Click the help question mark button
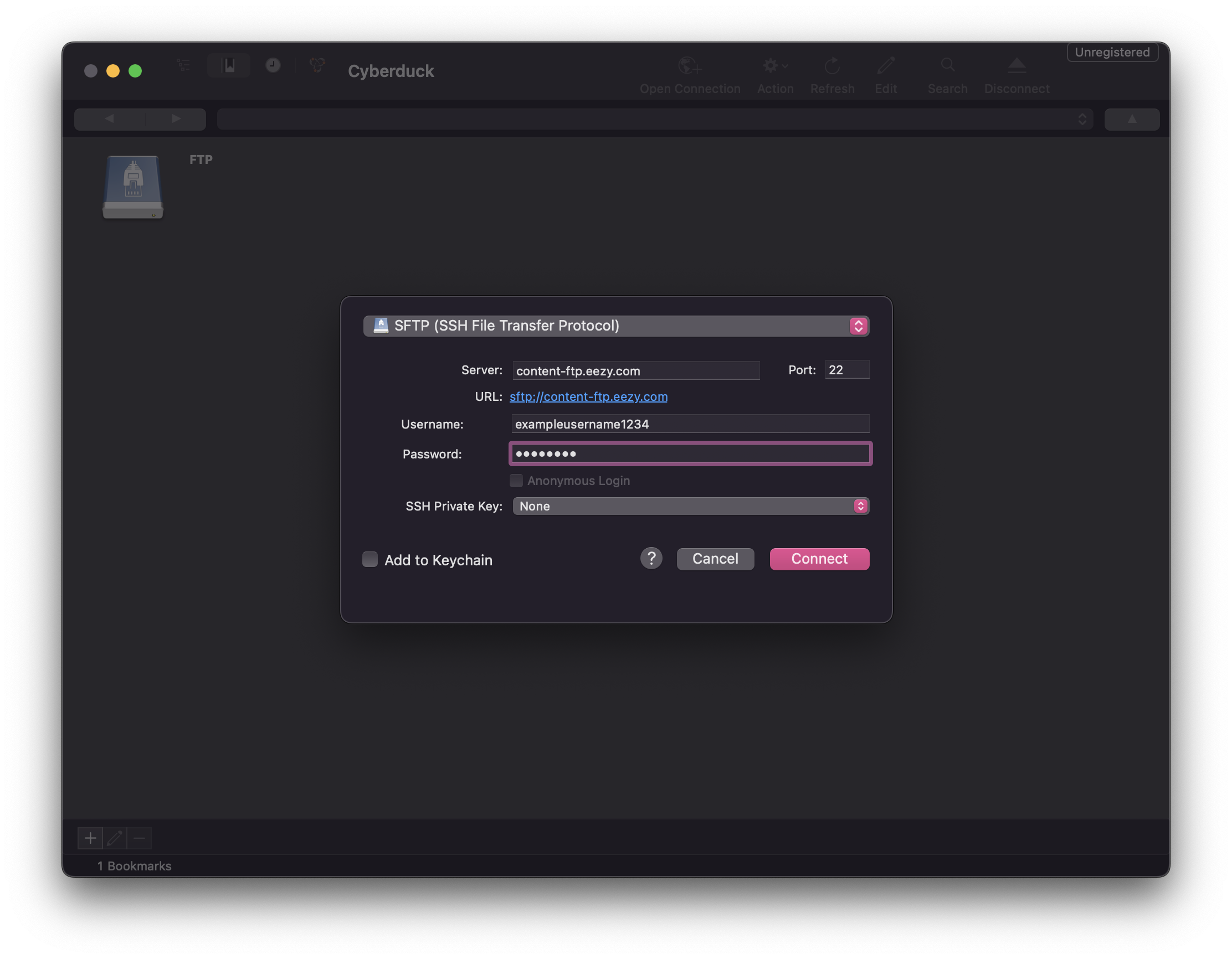 651,559
